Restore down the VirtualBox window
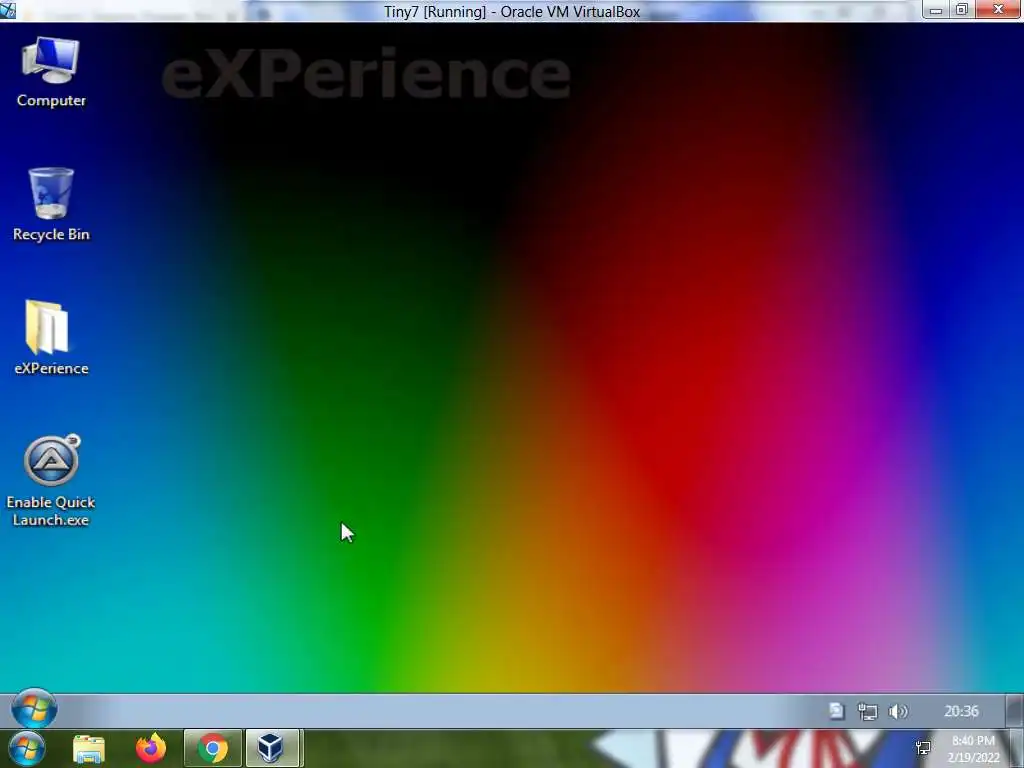Screen dimensions: 1024x768 pyautogui.click(x=961, y=10)
